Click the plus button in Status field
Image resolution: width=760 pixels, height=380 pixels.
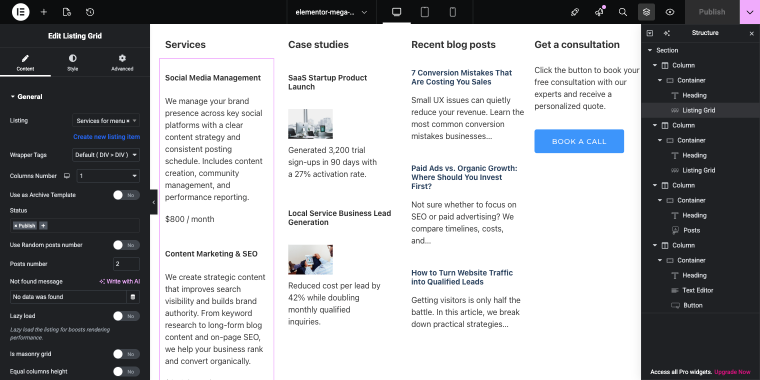point(43,225)
